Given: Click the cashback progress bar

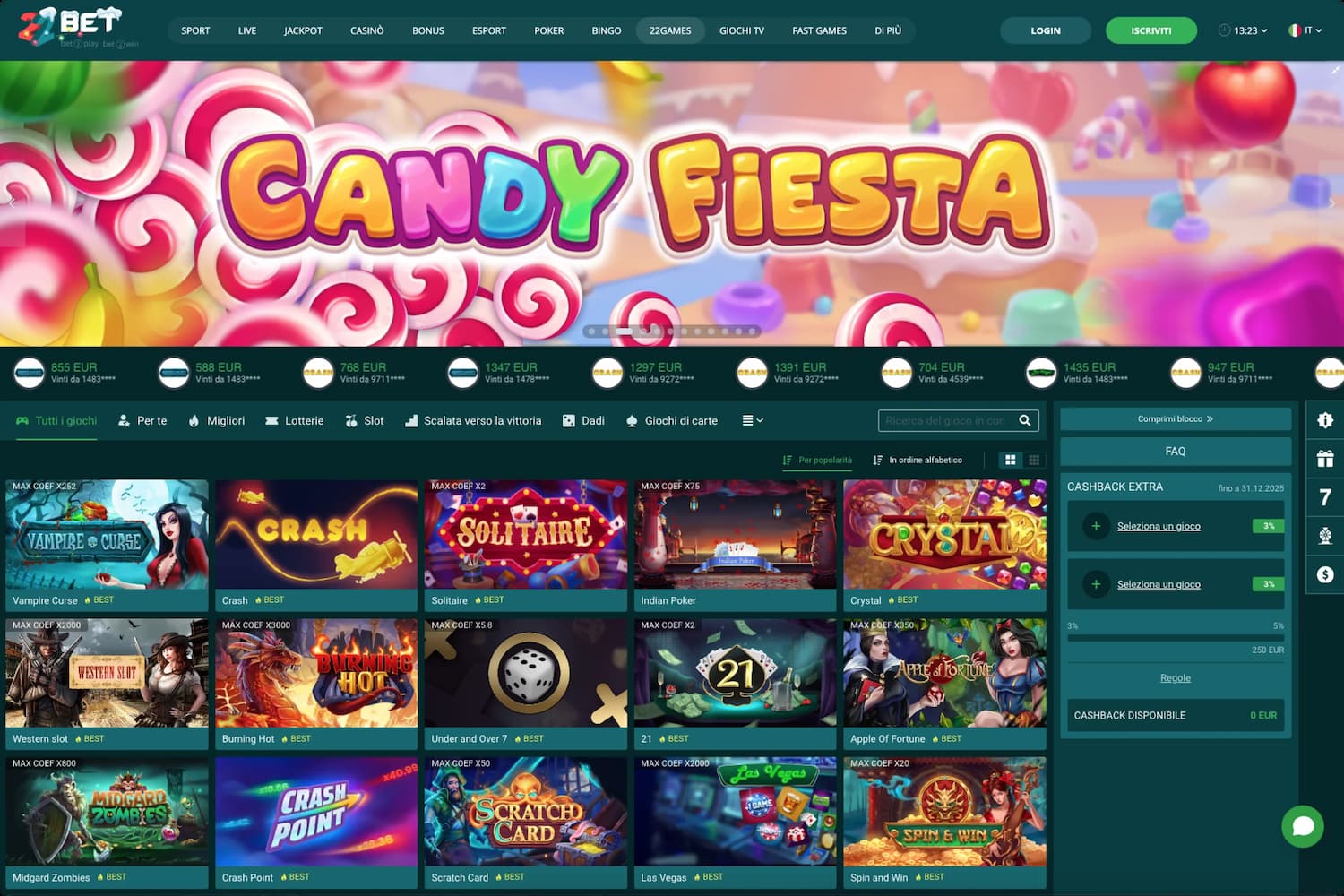Looking at the screenshot, I should 1175,638.
